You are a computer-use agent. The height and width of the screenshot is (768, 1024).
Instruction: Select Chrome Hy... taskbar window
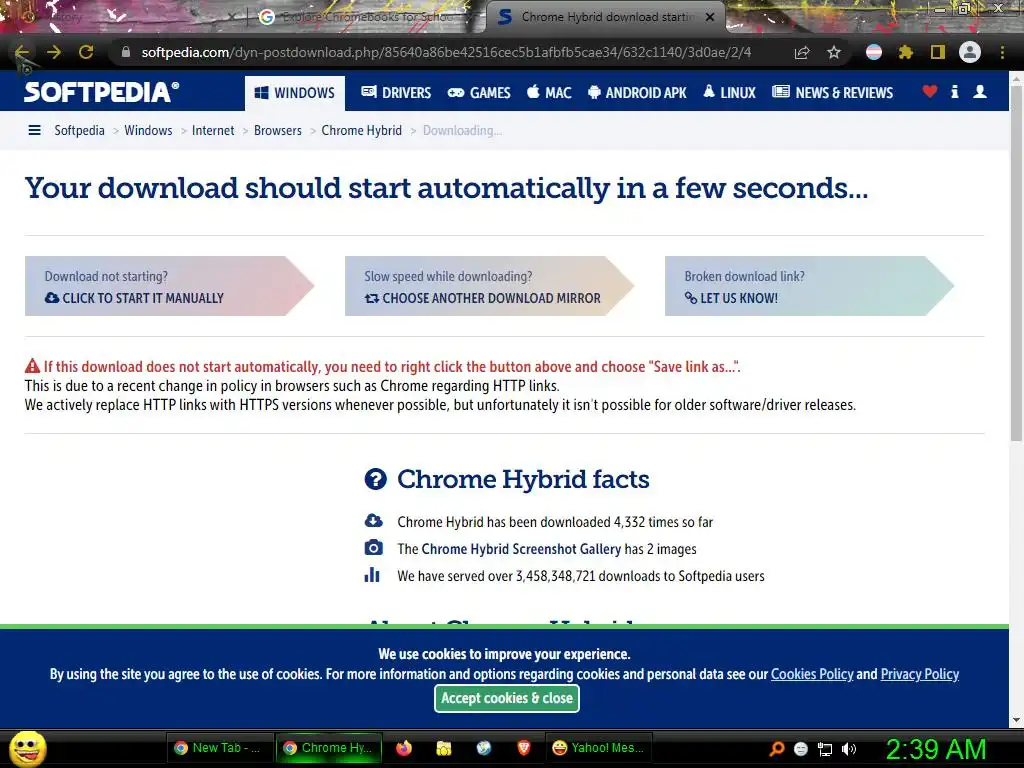tap(328, 748)
